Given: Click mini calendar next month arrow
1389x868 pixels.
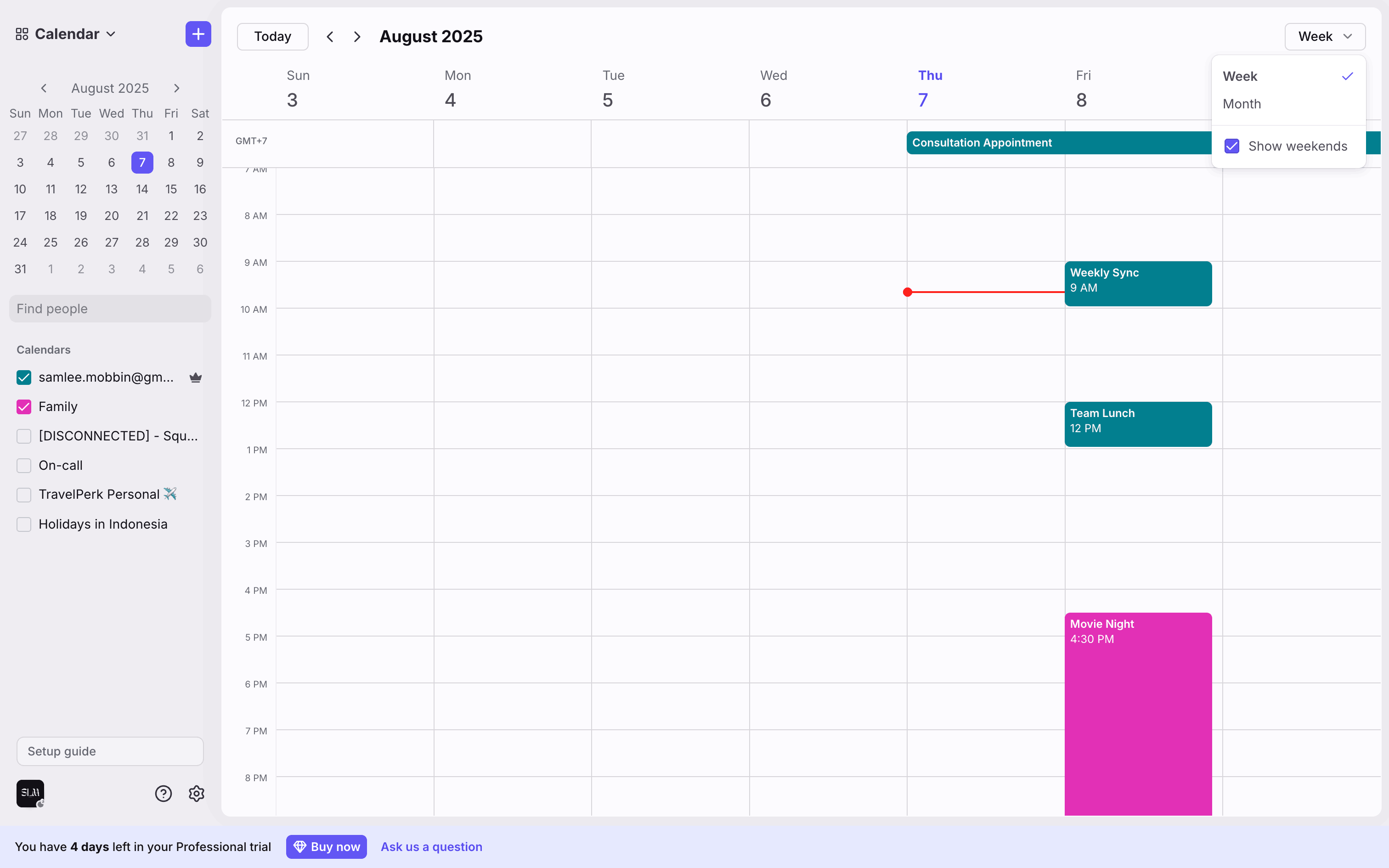Looking at the screenshot, I should [x=176, y=88].
